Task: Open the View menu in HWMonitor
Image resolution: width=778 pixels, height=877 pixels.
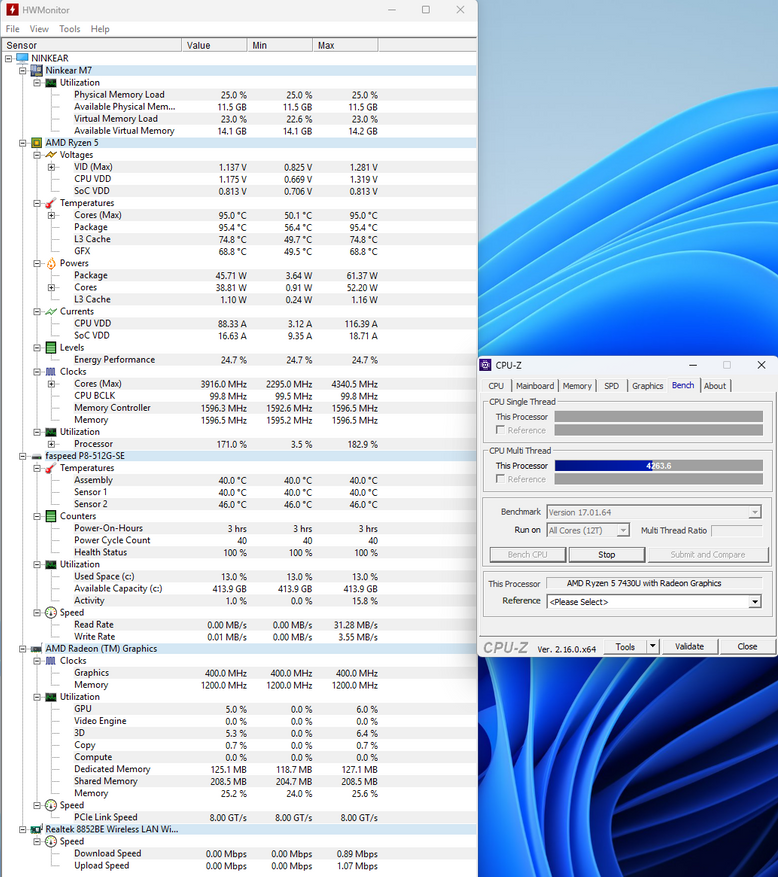Action: (x=39, y=29)
